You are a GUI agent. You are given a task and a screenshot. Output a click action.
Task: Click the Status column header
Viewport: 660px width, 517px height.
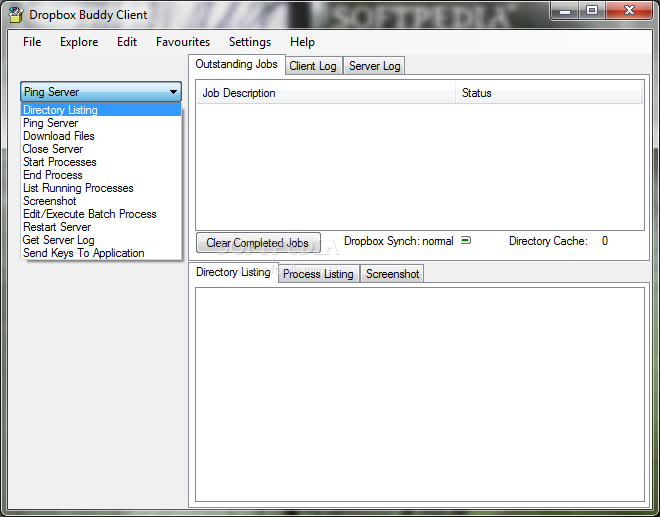549,93
